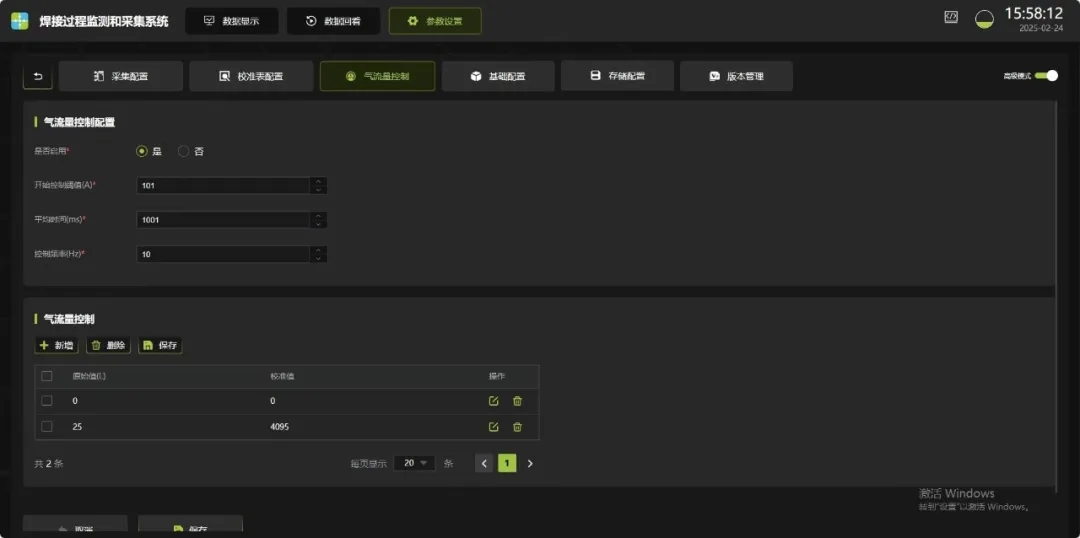Viewport: 1080px width, 538px height.
Task: Click the edit icon for row 25
Action: click(x=493, y=427)
